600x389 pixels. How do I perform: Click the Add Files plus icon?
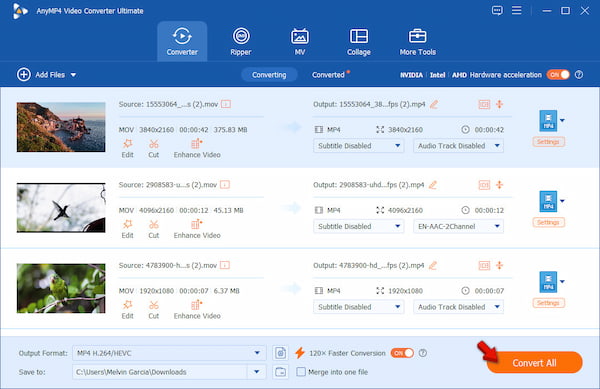point(24,75)
